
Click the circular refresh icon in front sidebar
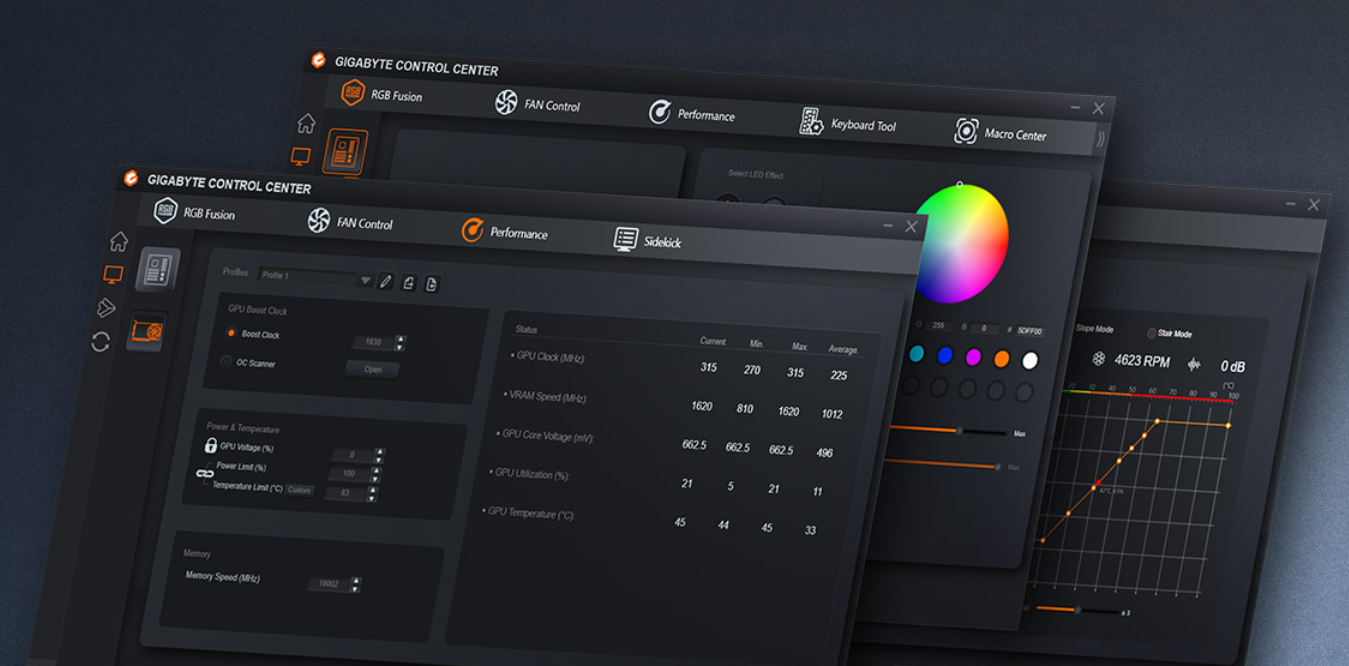[100, 342]
